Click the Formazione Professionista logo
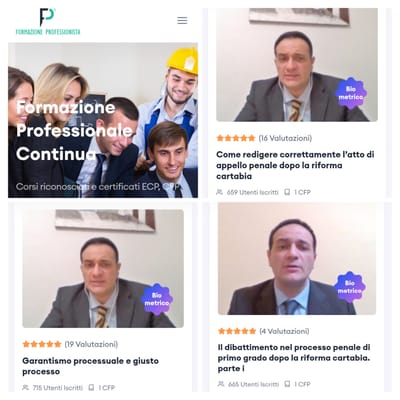Image resolution: width=400 pixels, height=400 pixels. (x=48, y=22)
